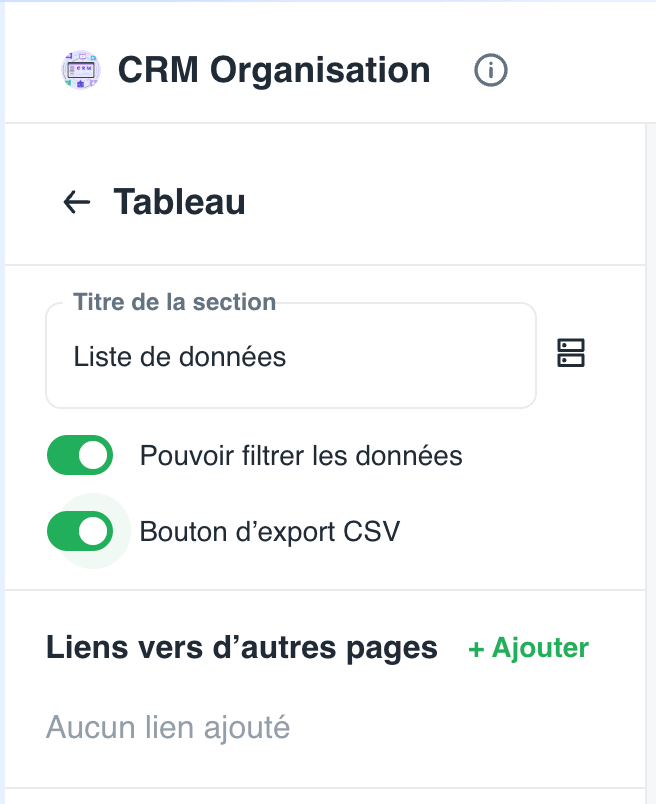Click the CRM Organisation app logo
The height and width of the screenshot is (804, 656).
click(81, 70)
